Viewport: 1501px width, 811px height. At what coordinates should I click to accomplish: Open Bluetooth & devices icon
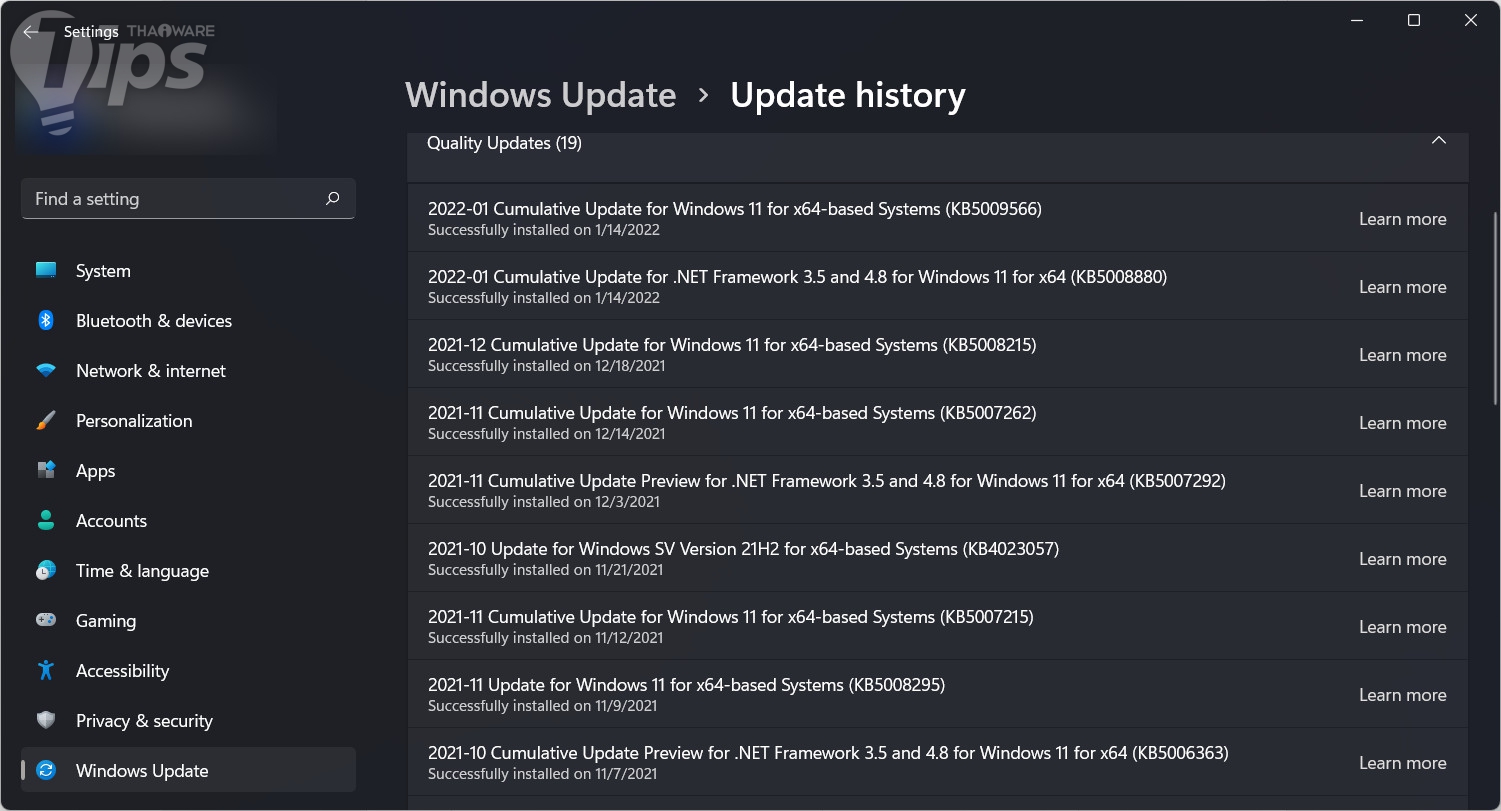pyautogui.click(x=46, y=321)
